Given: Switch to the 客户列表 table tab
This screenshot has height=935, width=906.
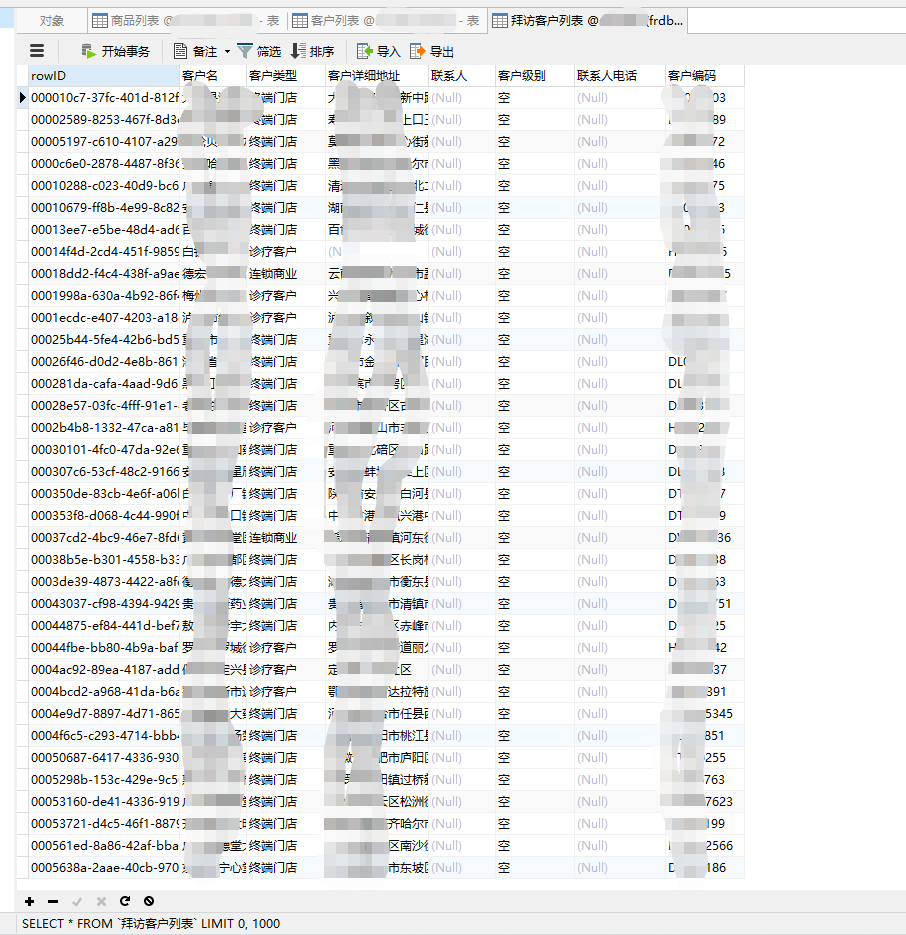Looking at the screenshot, I should [x=385, y=20].
